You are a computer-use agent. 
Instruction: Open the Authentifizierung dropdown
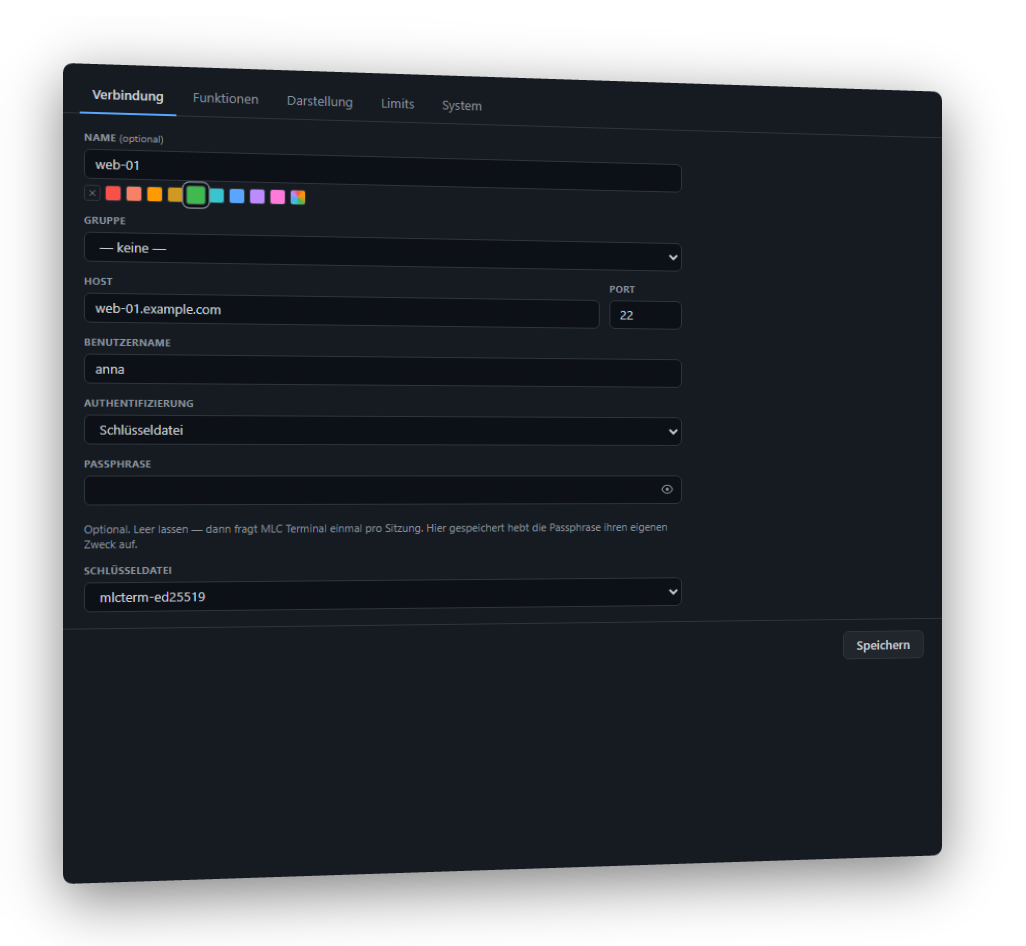point(383,431)
